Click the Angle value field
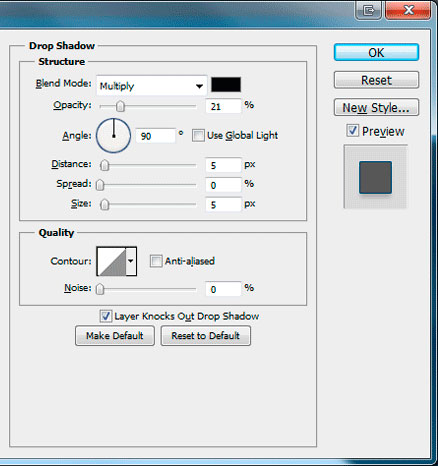 click(x=156, y=136)
